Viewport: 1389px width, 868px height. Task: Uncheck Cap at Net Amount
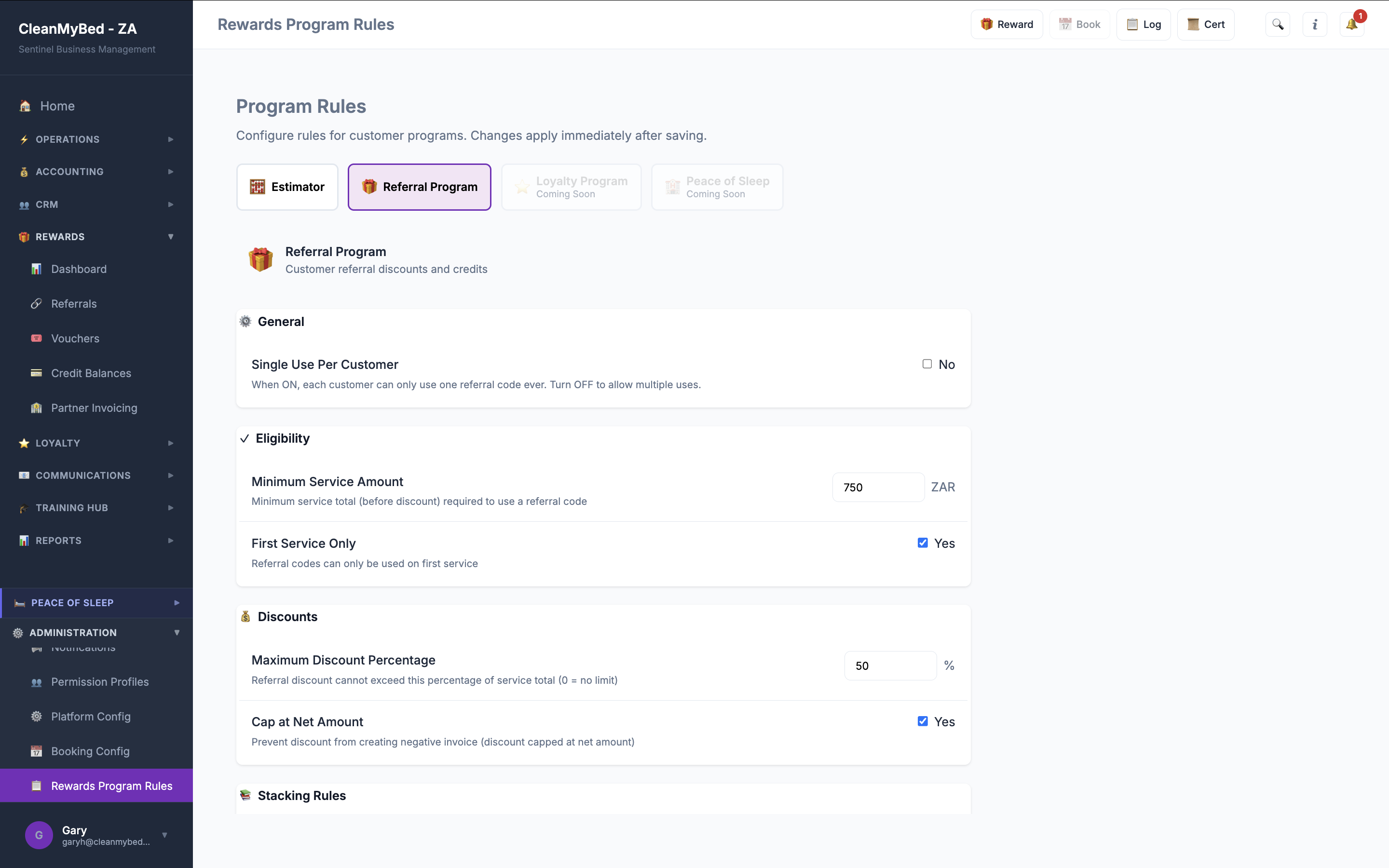pyautogui.click(x=923, y=721)
